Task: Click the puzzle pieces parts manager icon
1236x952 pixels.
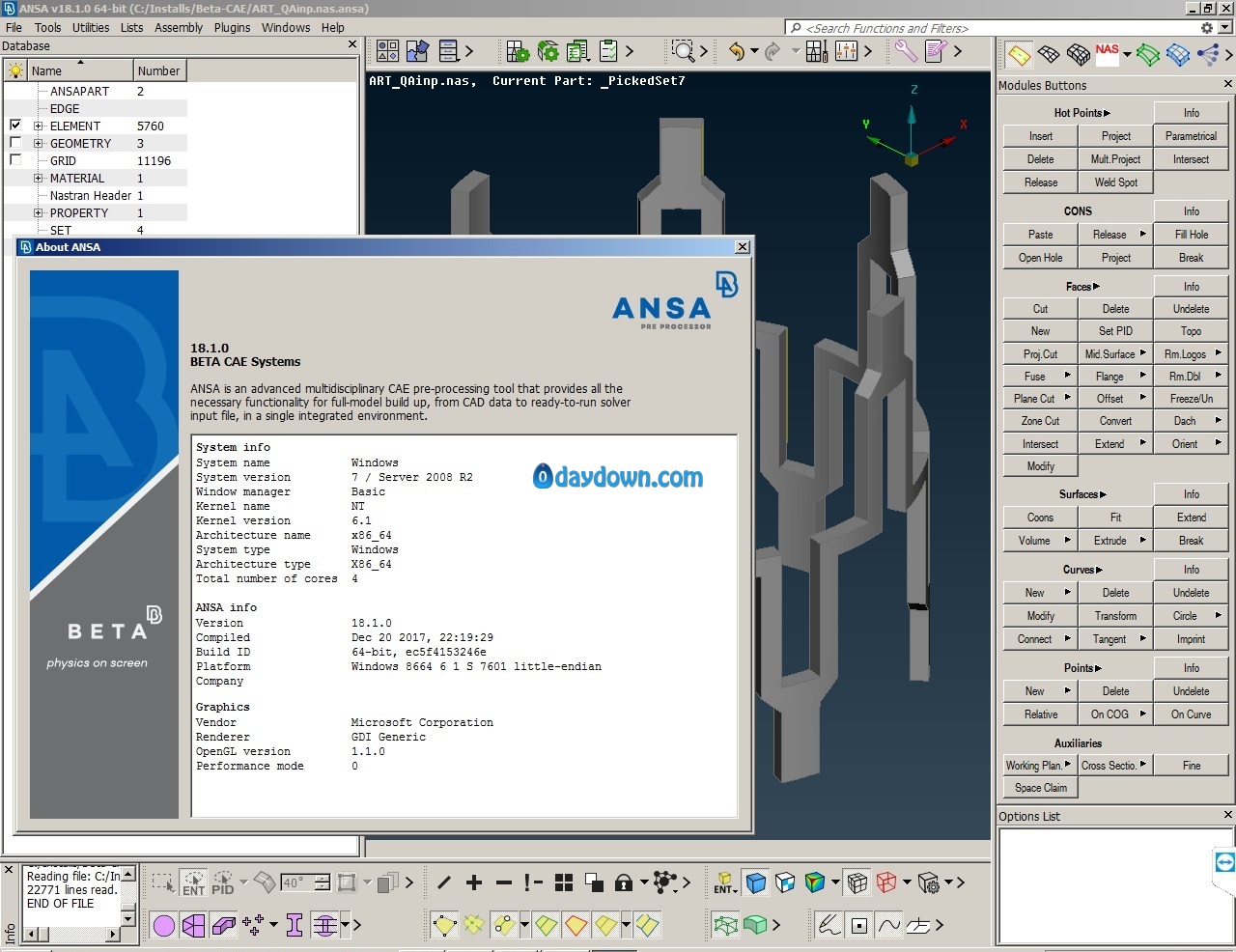Action: pyautogui.click(x=417, y=51)
